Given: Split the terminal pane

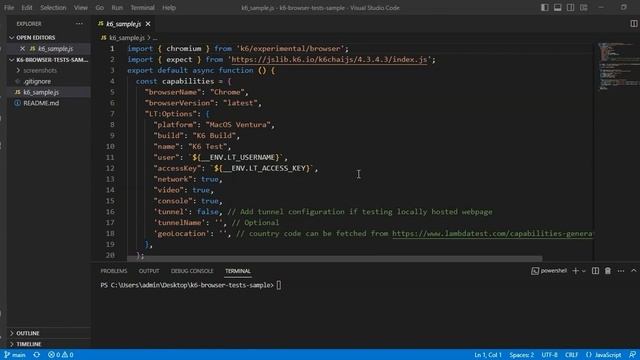Looking at the screenshot, I should tap(596, 271).
